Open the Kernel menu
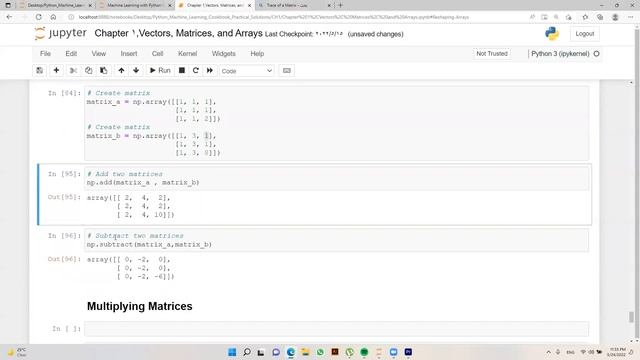Image resolution: width=640 pixels, height=360 pixels. click(x=187, y=53)
